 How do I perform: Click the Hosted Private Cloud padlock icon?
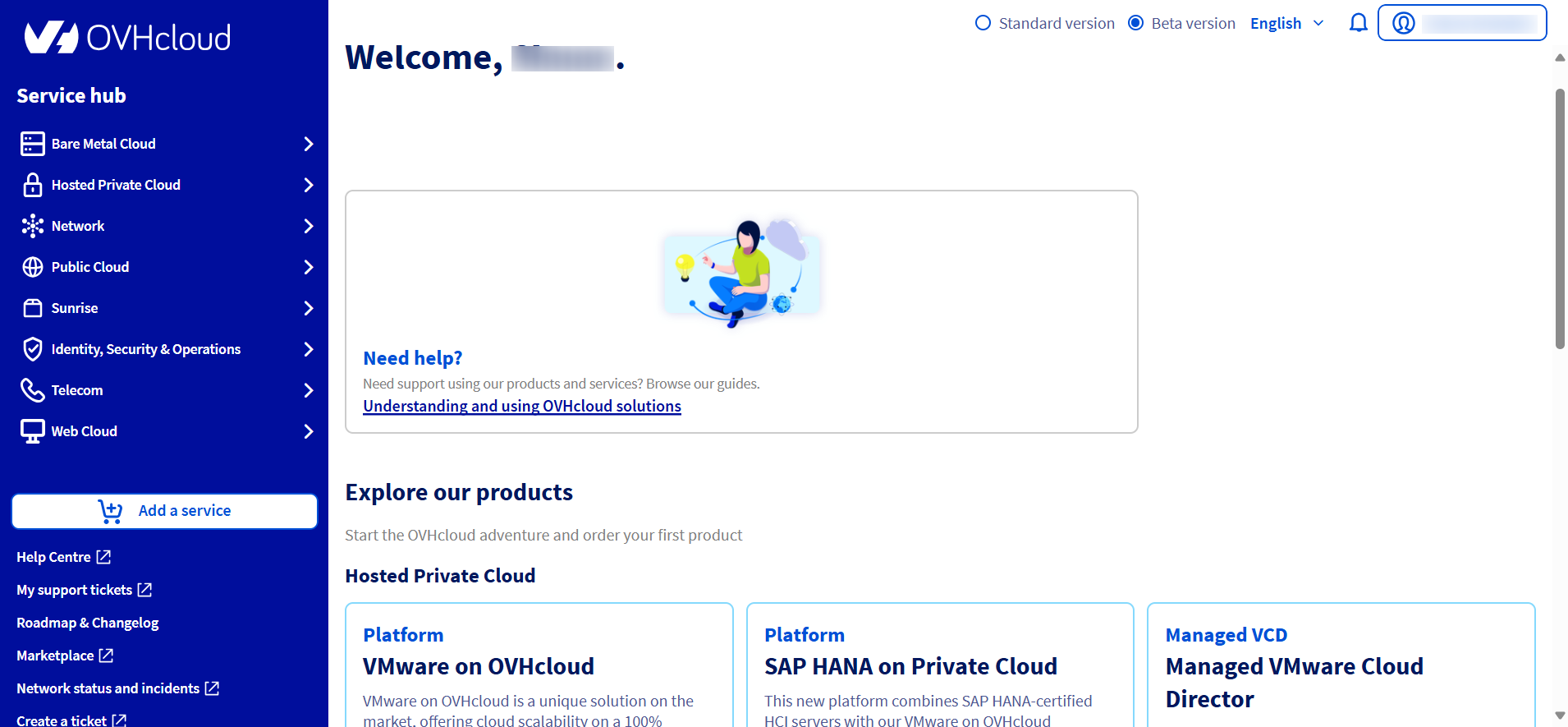(x=33, y=185)
